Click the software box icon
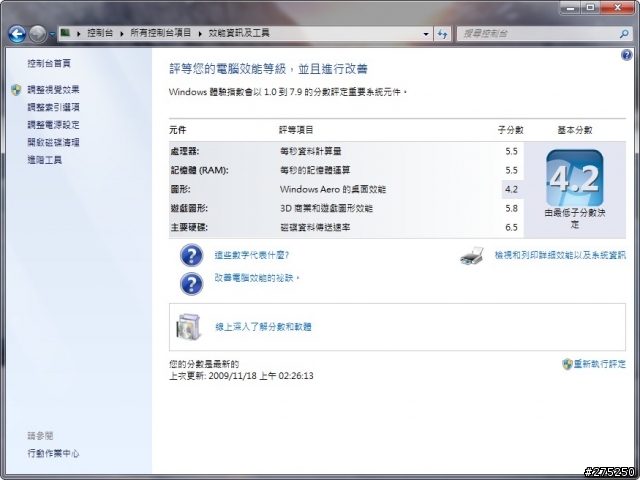The image size is (640, 480). [x=189, y=327]
